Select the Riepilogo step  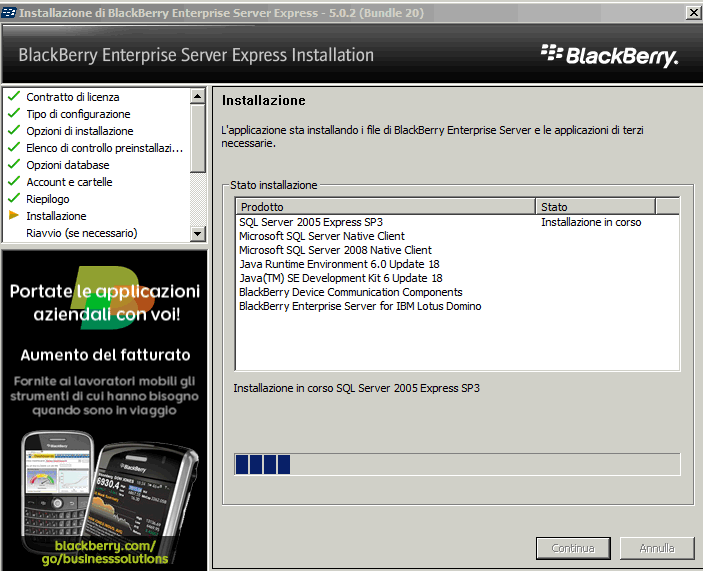48,199
